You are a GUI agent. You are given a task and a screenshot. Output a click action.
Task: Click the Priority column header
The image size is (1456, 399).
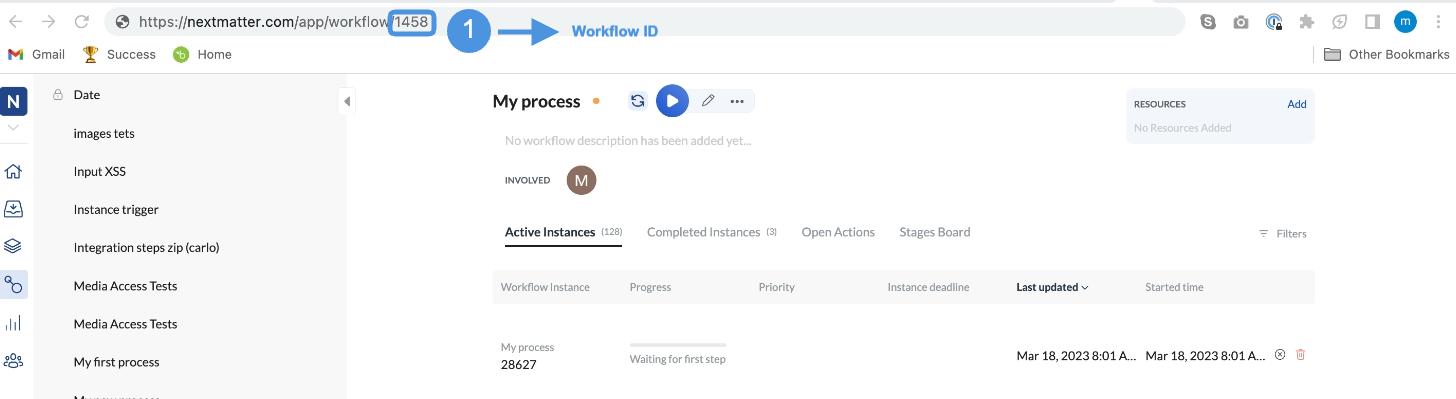tap(777, 287)
